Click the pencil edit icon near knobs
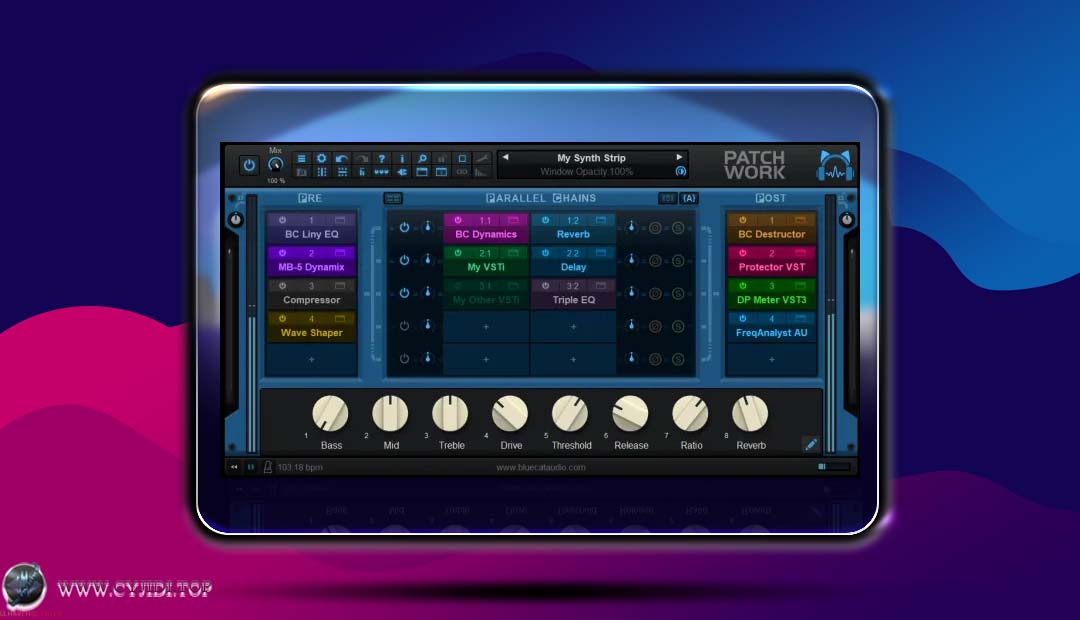This screenshot has height=620, width=1080. click(811, 444)
